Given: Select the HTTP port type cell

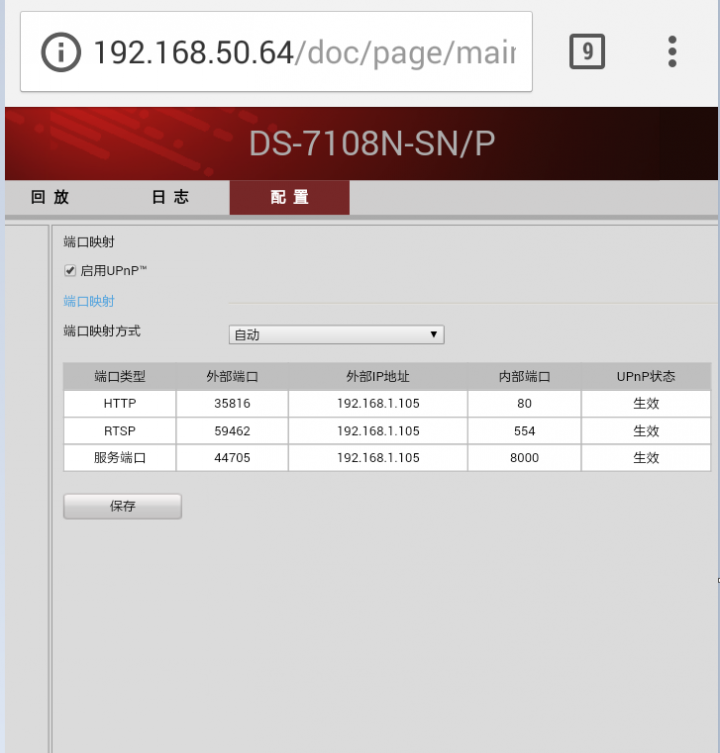Looking at the screenshot, I should tap(120, 403).
